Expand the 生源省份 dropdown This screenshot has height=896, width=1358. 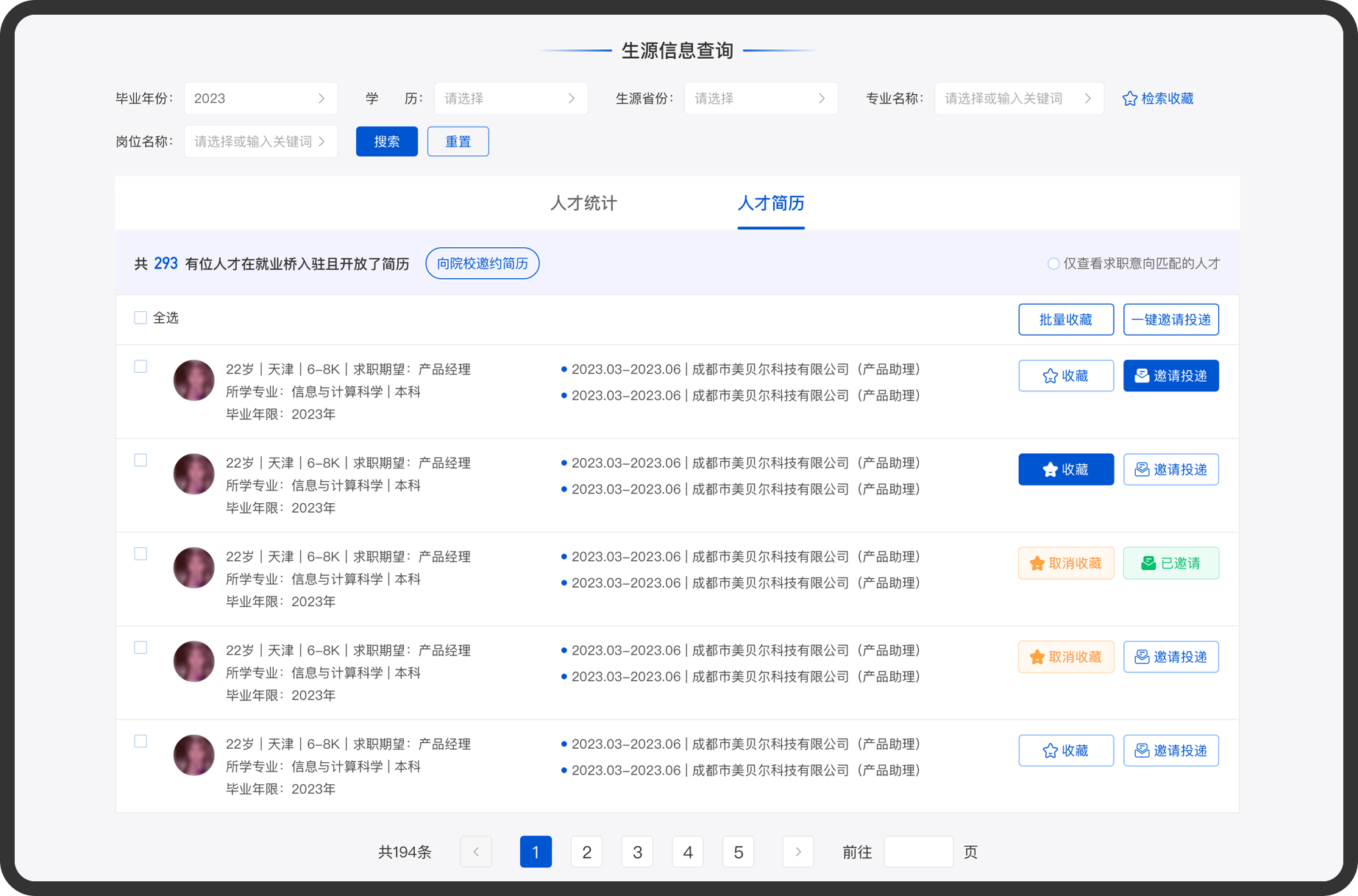click(760, 99)
